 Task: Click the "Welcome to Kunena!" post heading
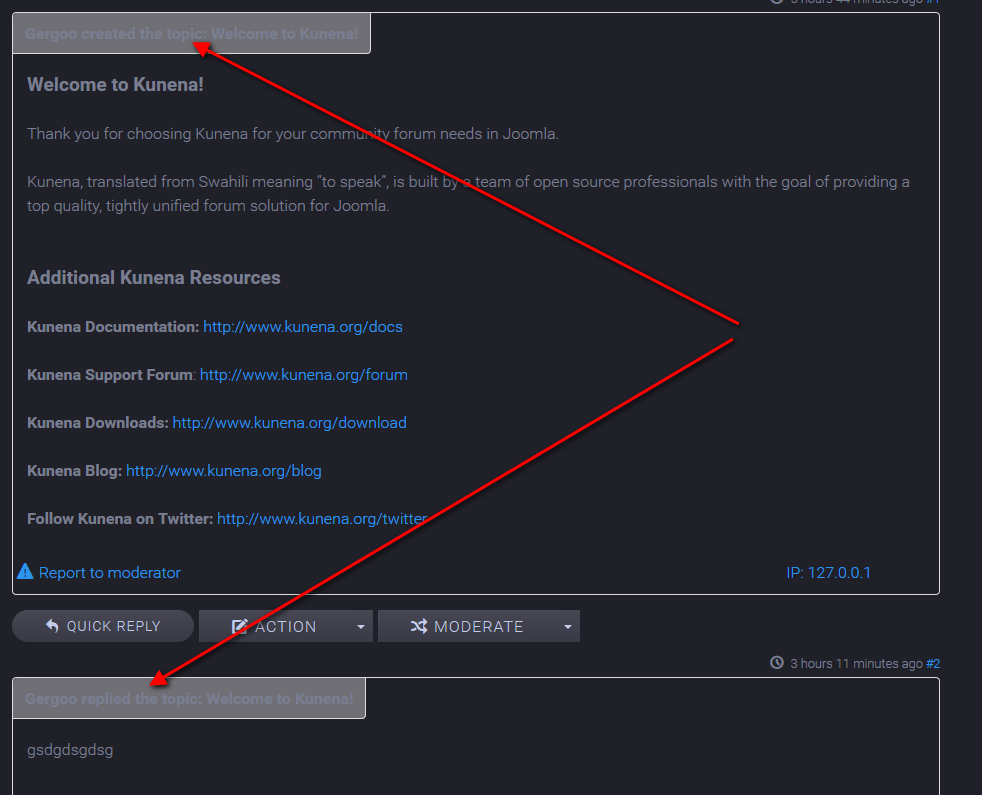(115, 85)
